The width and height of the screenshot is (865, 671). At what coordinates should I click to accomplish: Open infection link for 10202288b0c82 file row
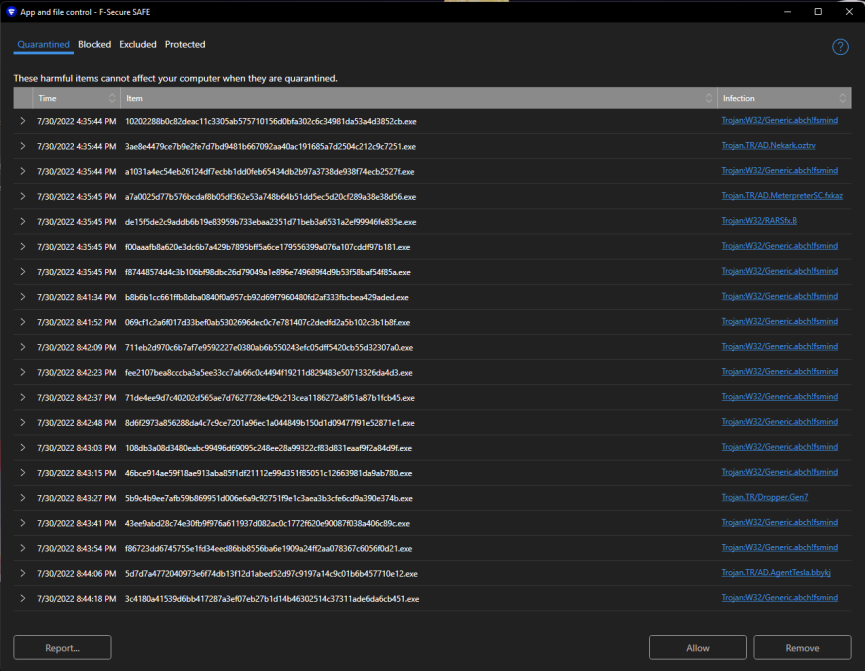click(x=779, y=120)
